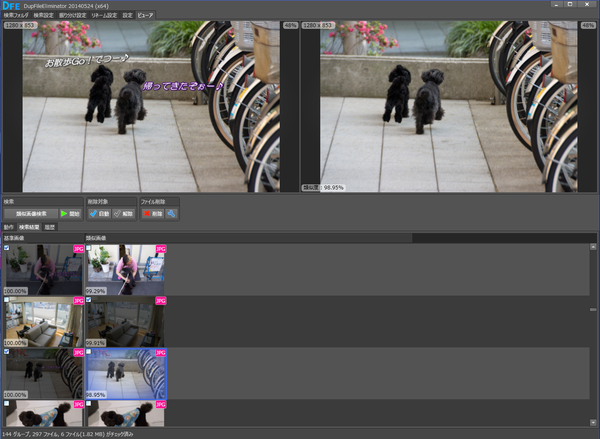Image resolution: width=600 pixels, height=439 pixels.
Task: Open the リネーム設定 tab
Action: 104,15
